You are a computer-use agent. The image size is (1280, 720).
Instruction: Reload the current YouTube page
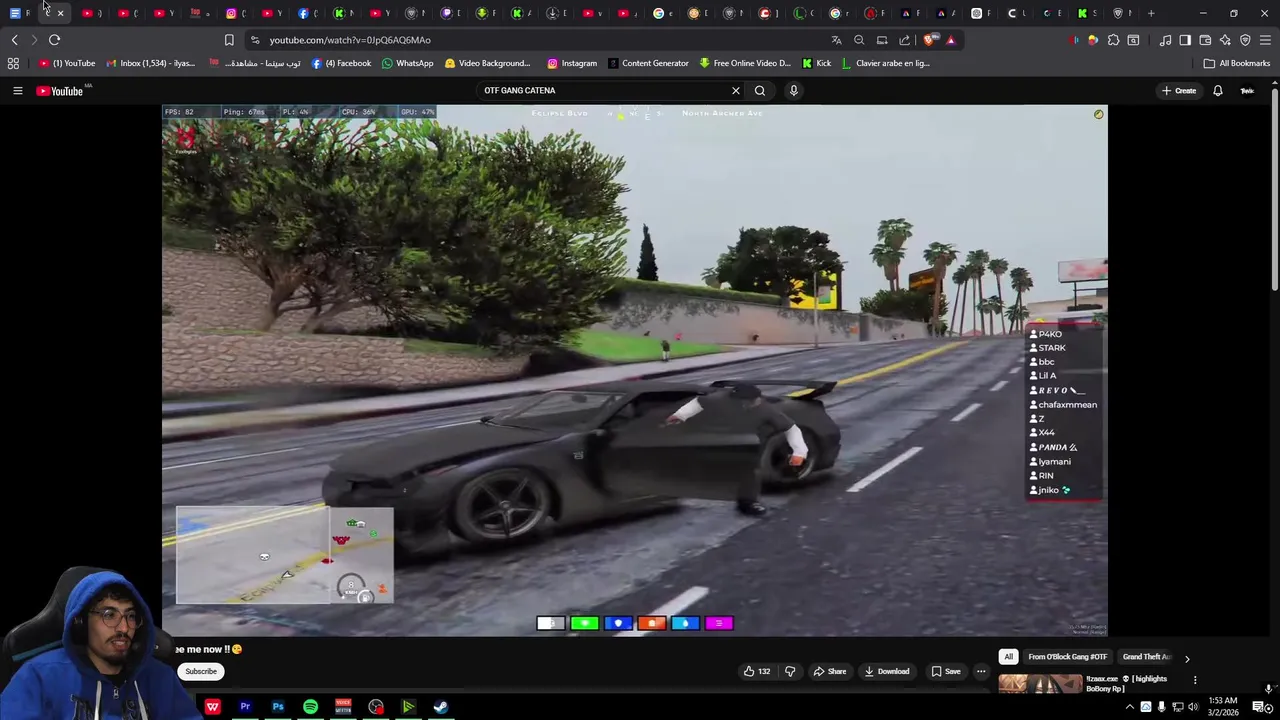(x=54, y=40)
